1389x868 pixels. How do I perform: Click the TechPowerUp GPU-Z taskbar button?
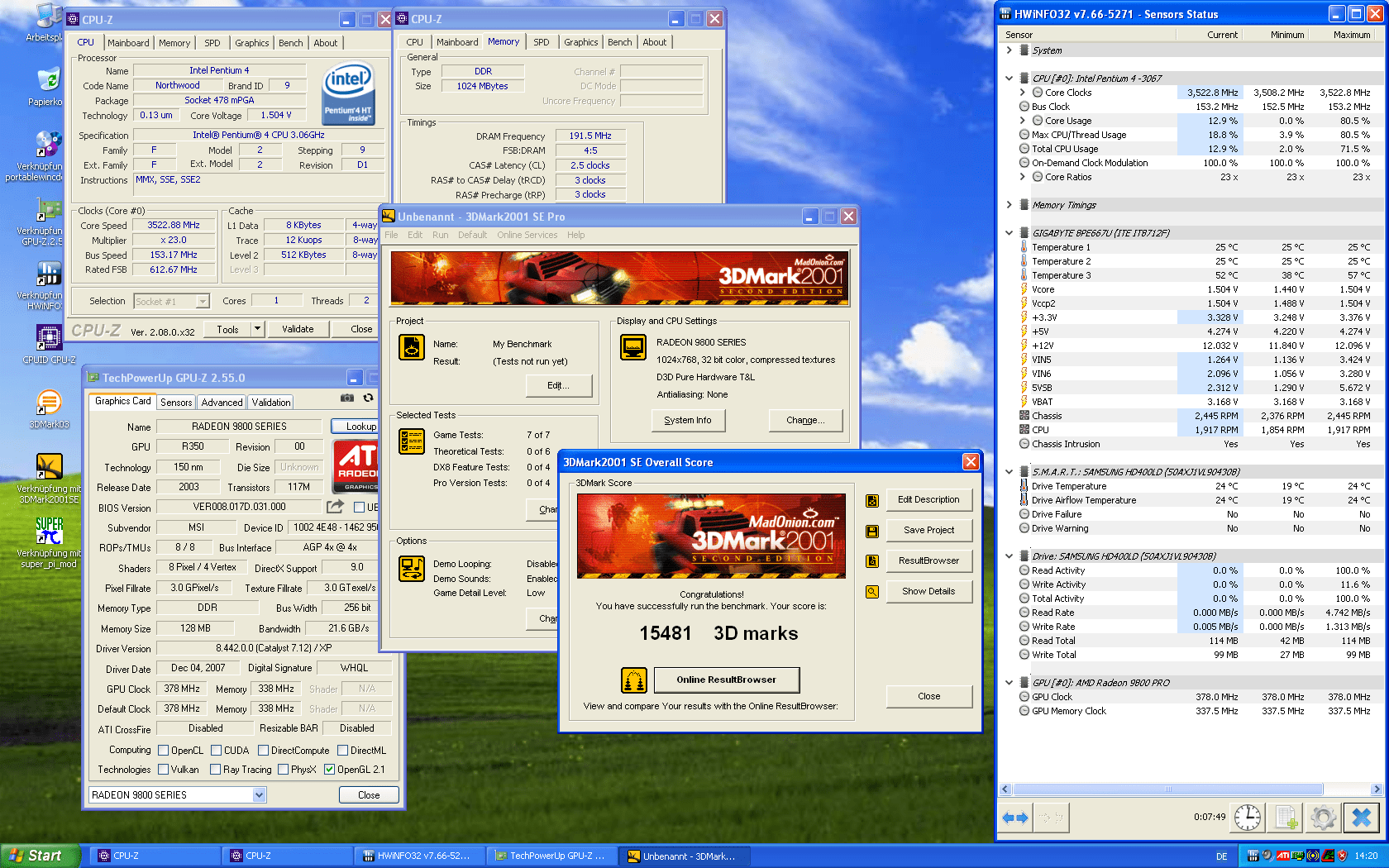(x=551, y=856)
